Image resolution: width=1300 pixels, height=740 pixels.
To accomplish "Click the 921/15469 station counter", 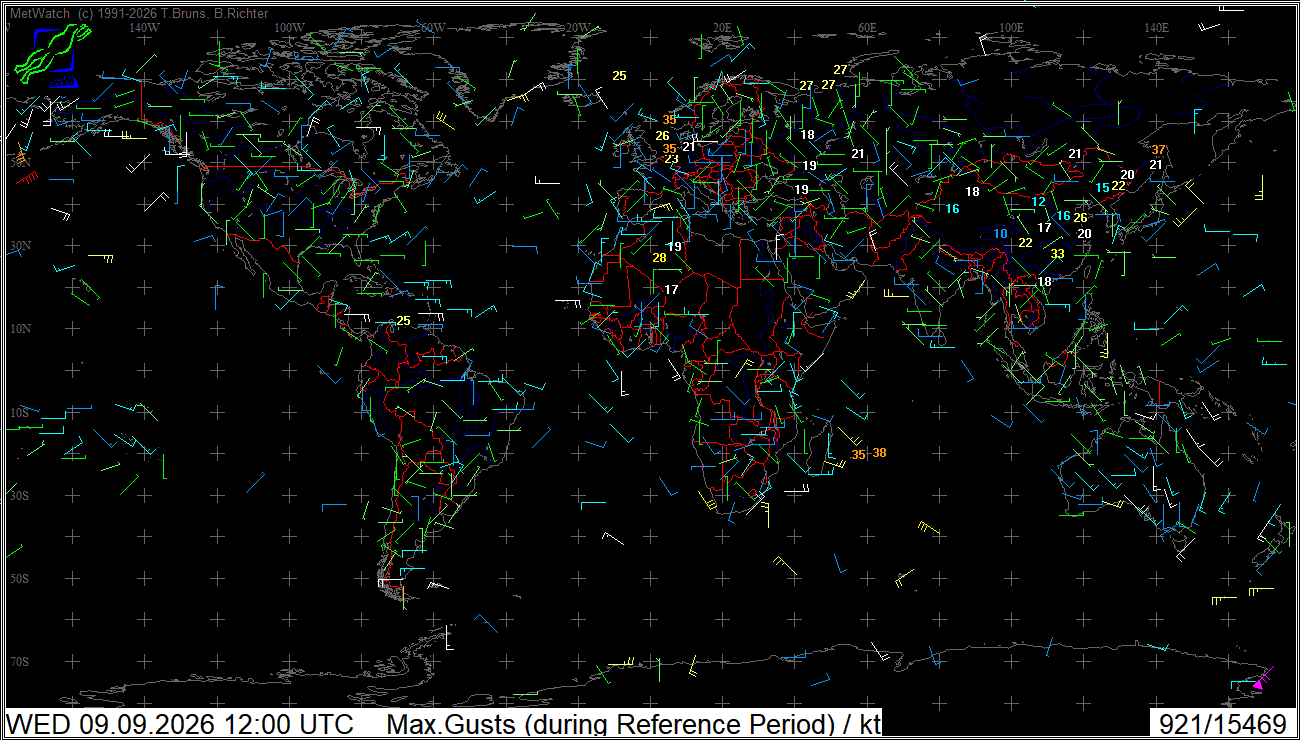I will [1222, 724].
